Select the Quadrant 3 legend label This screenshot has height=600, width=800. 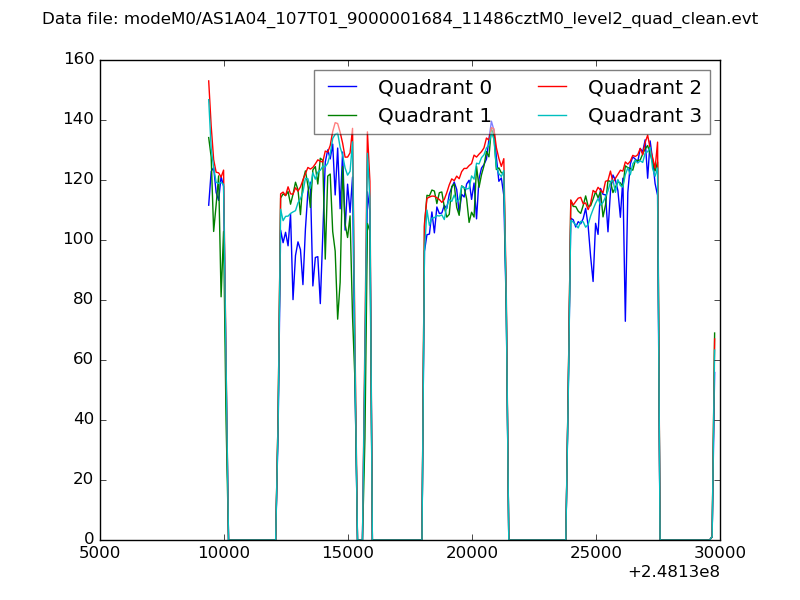tap(644, 115)
